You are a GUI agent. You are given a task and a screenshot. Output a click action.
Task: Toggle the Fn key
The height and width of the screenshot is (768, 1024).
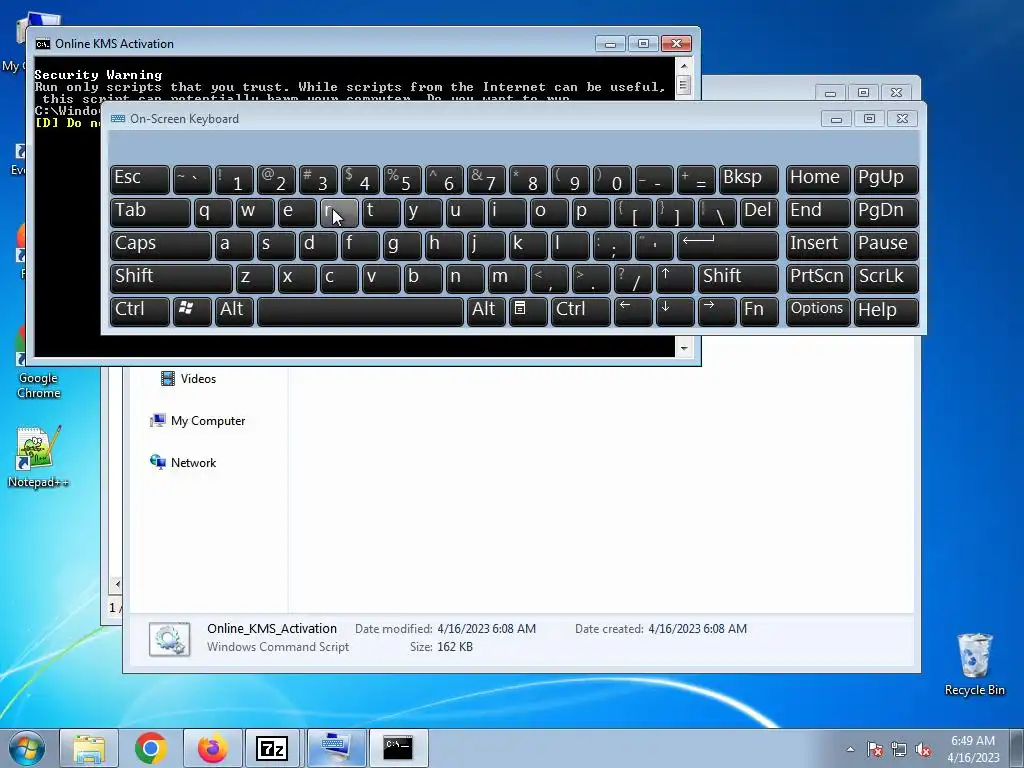point(759,311)
